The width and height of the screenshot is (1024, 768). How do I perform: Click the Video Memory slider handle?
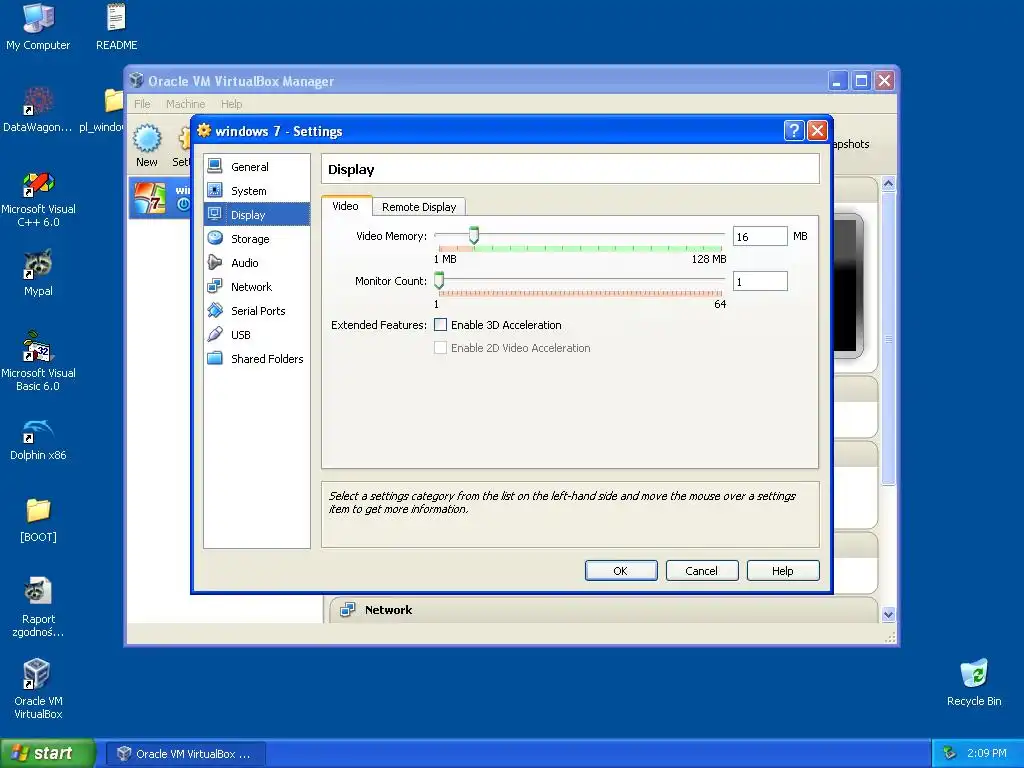(474, 235)
